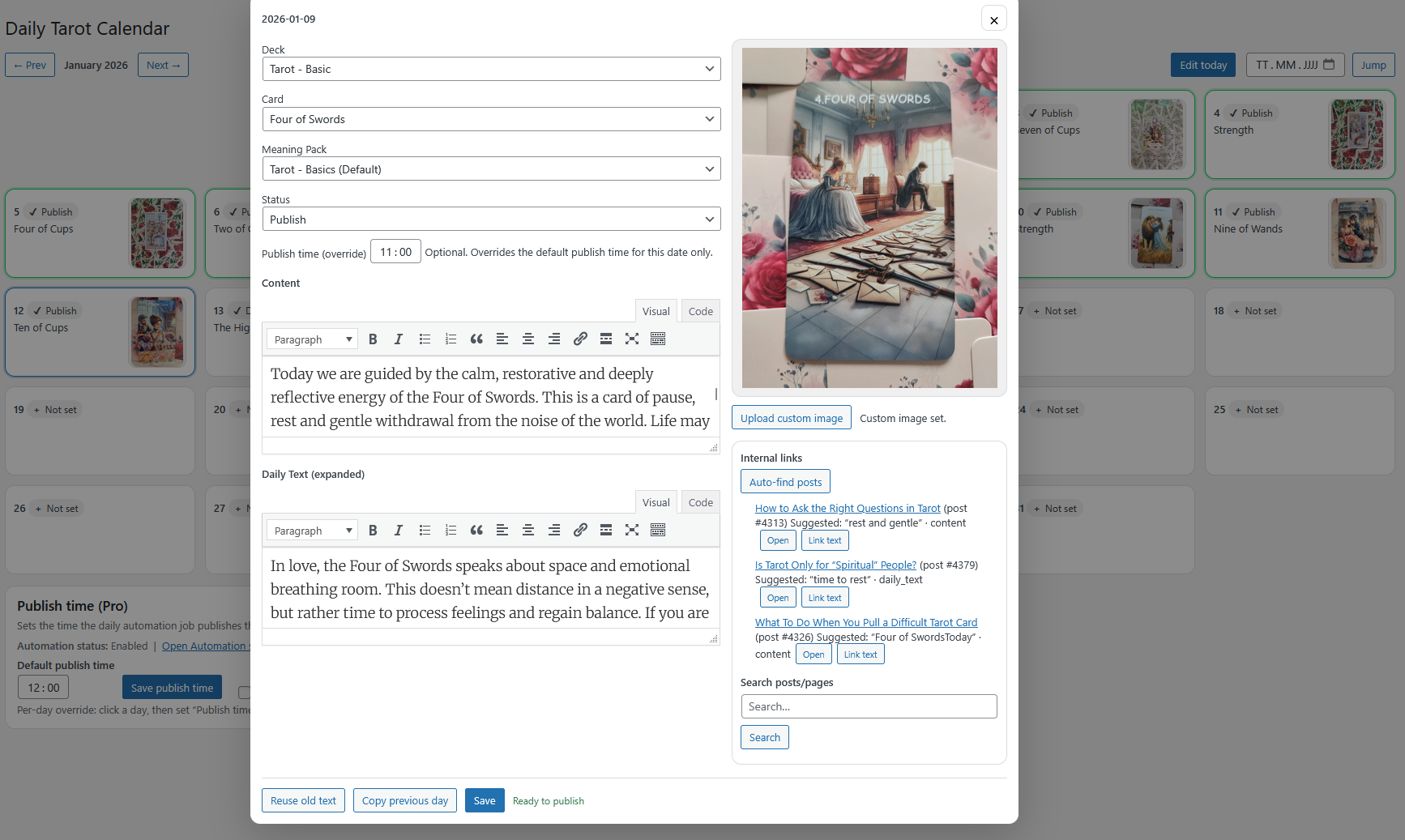Open the date picker calendar icon

1327,65
